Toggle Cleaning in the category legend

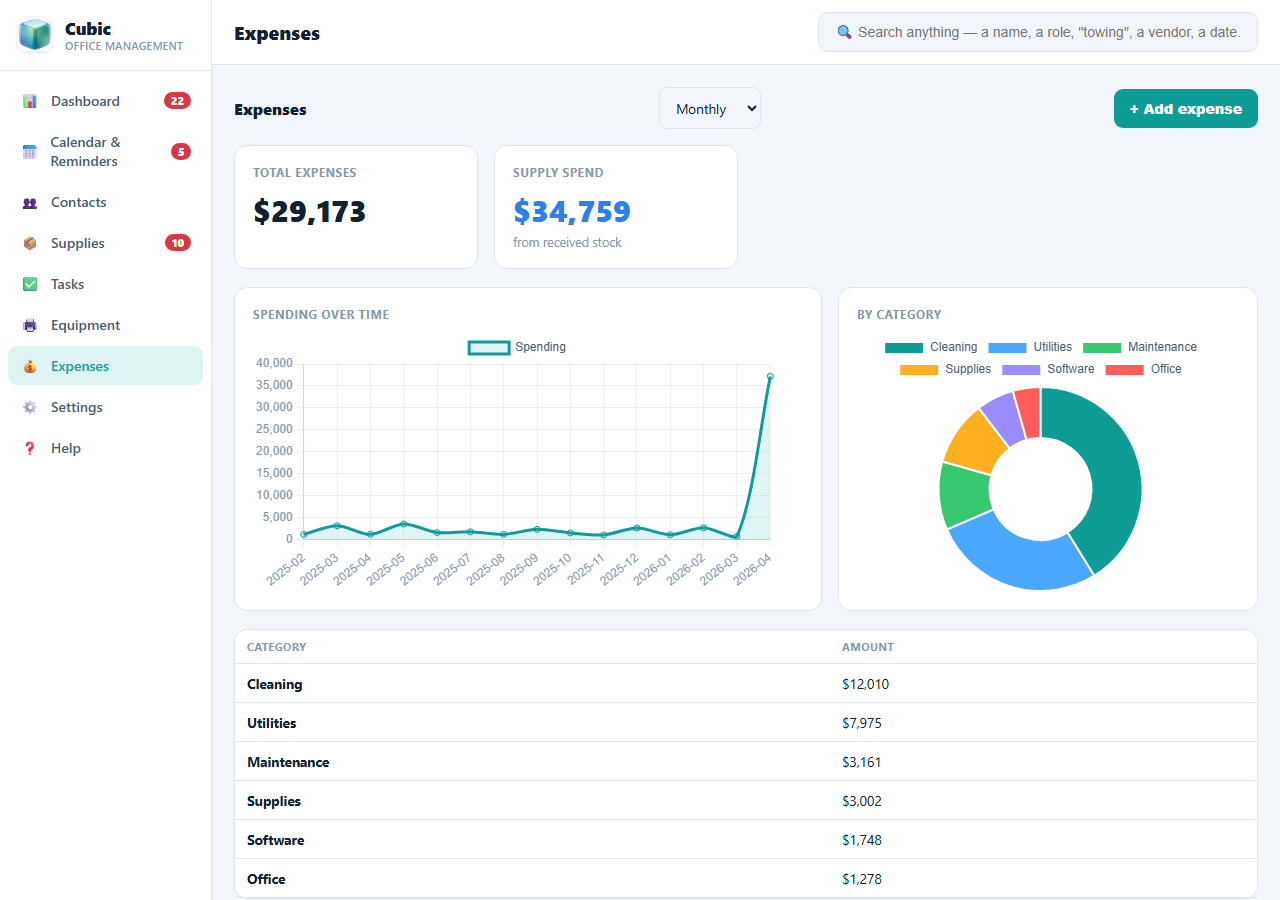pos(931,347)
